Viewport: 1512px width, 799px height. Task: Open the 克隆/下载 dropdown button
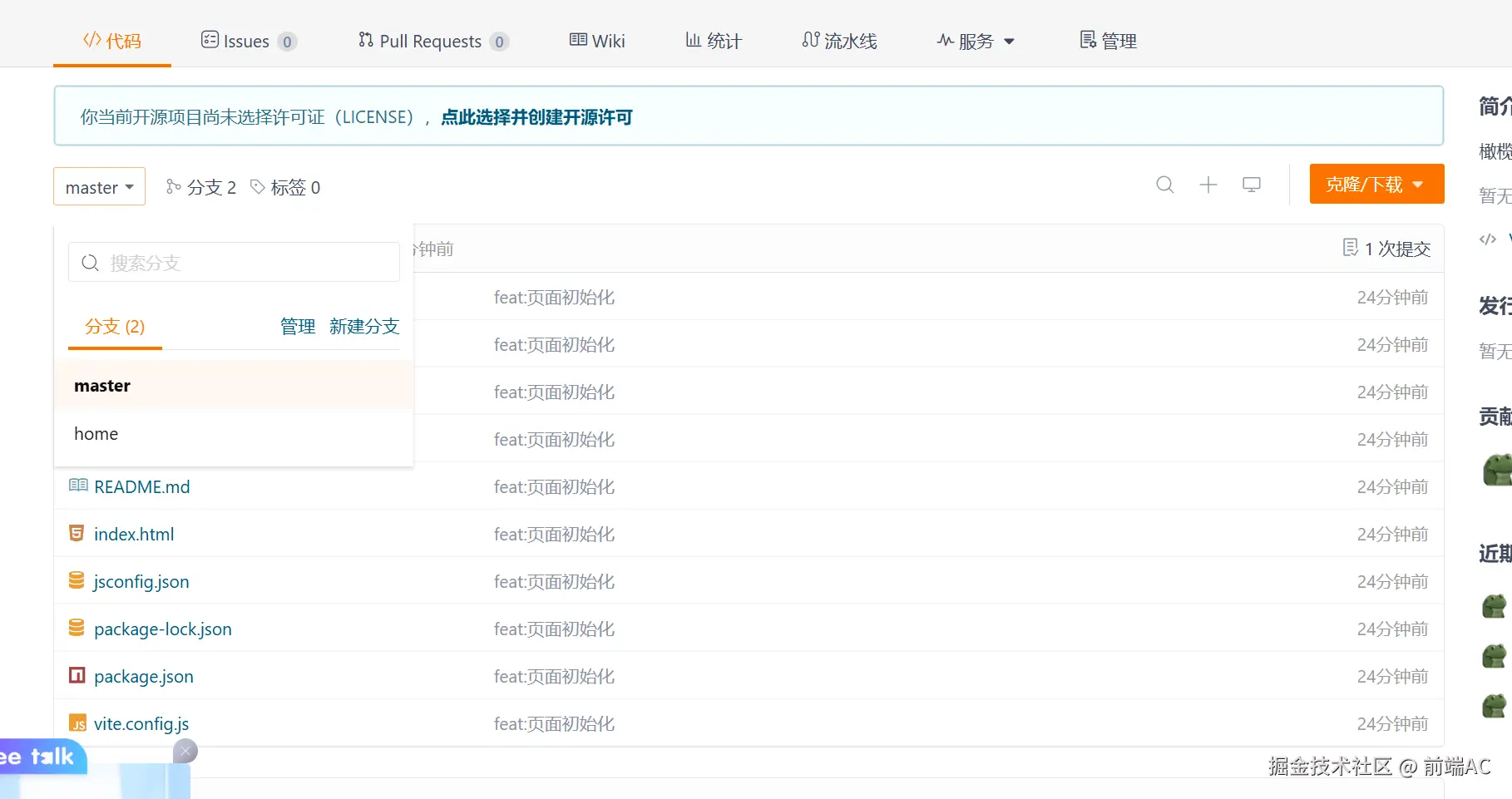(1376, 185)
